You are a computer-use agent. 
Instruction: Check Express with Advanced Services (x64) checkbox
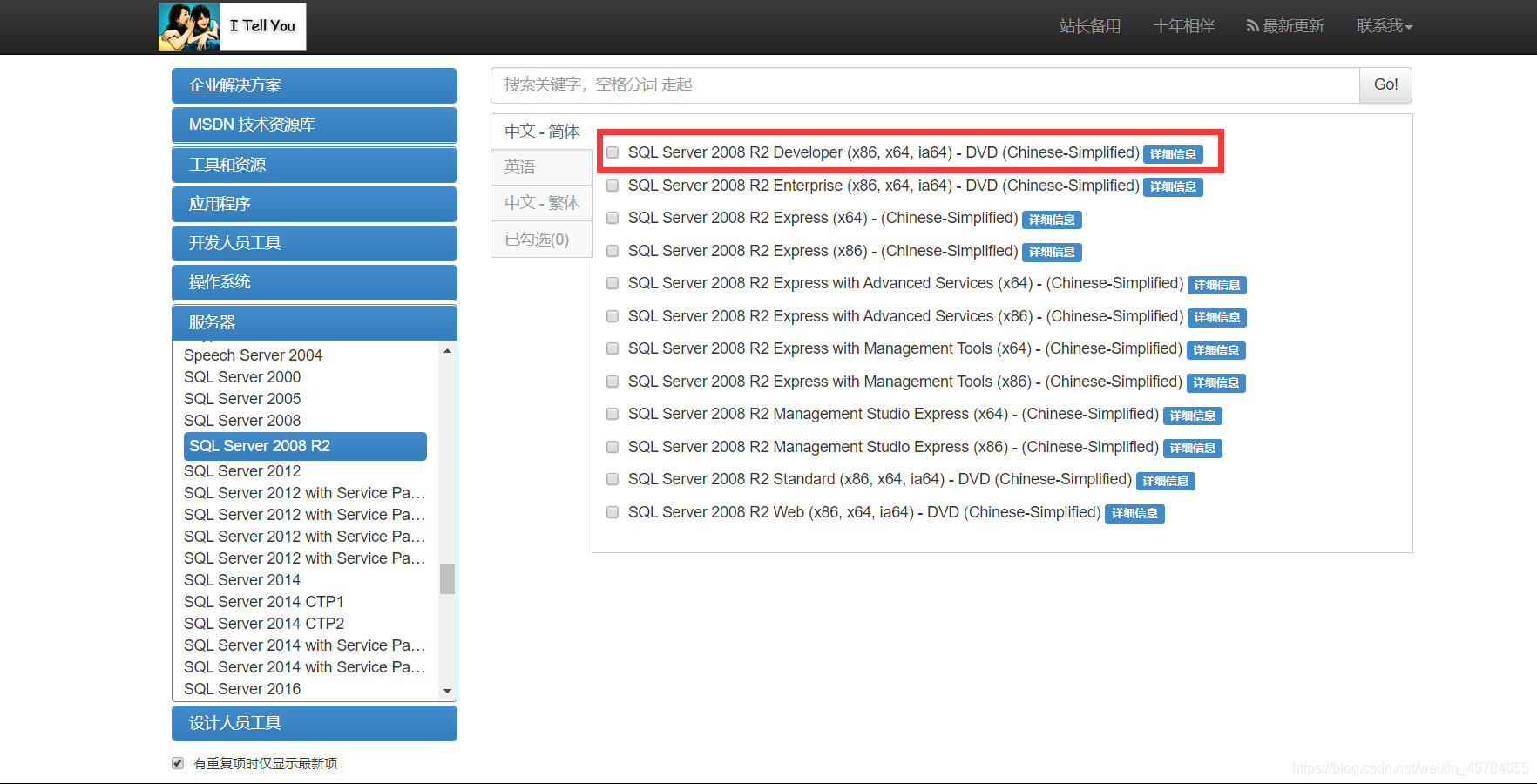tap(613, 283)
